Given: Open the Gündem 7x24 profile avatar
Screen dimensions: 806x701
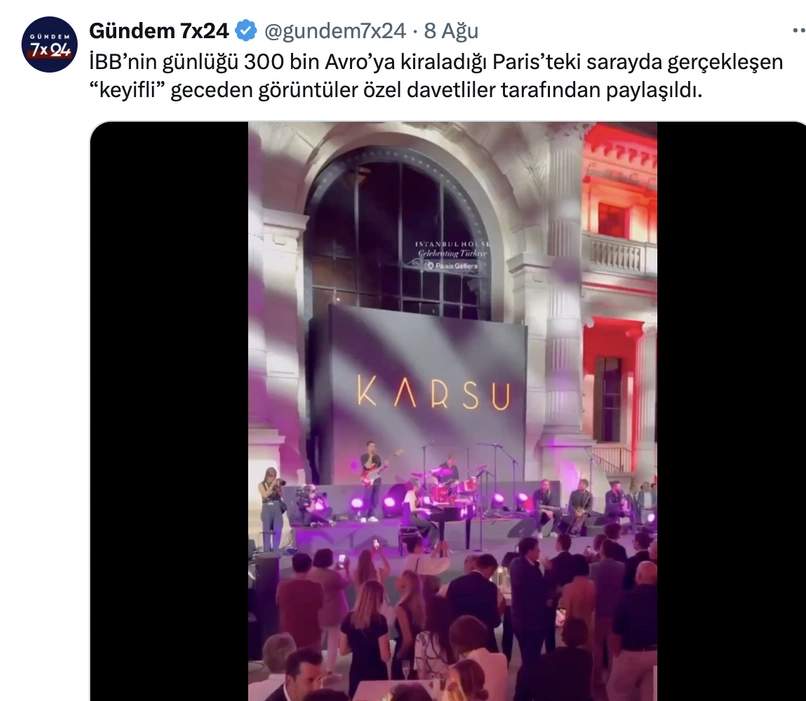Looking at the screenshot, I should pyautogui.click(x=49, y=44).
